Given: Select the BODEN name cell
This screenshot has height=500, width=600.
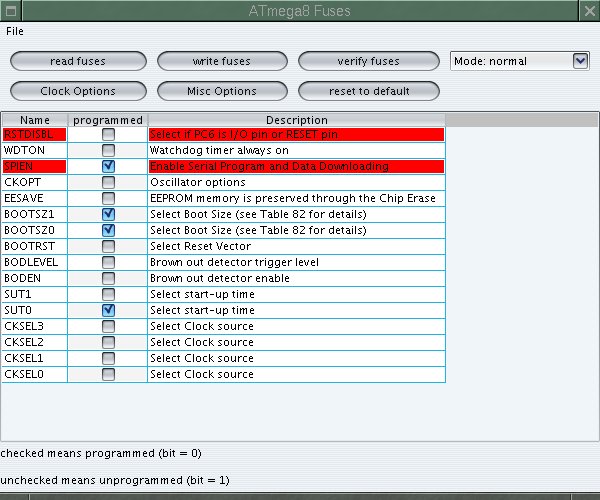Looking at the screenshot, I should 35,278.
